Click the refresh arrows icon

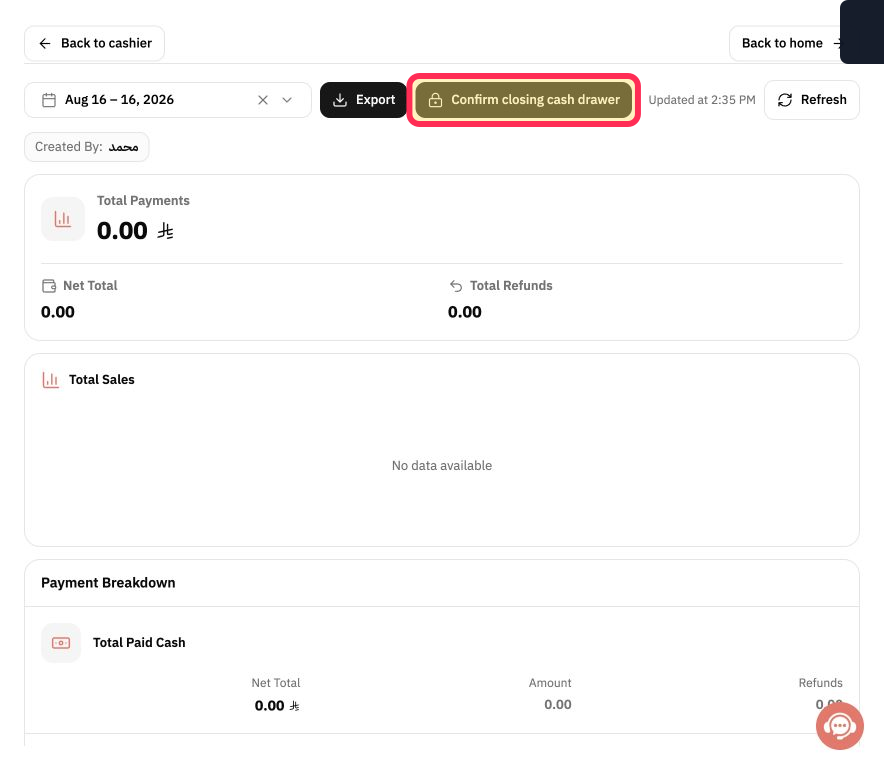pos(785,100)
